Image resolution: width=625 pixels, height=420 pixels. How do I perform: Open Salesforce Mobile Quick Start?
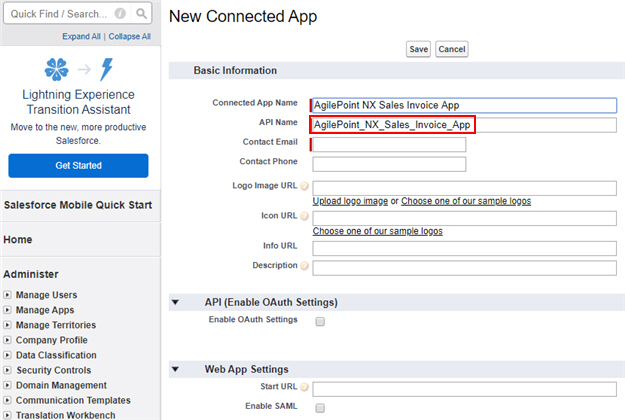pyautogui.click(x=78, y=205)
